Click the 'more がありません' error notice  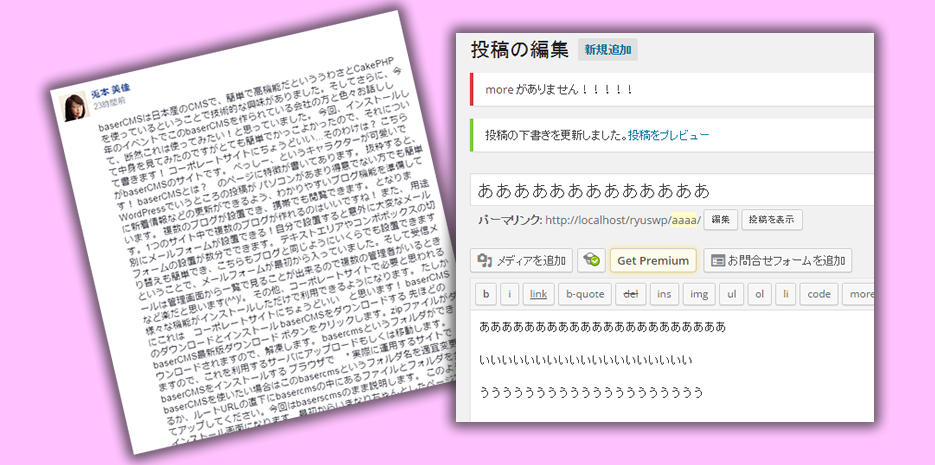click(672, 89)
